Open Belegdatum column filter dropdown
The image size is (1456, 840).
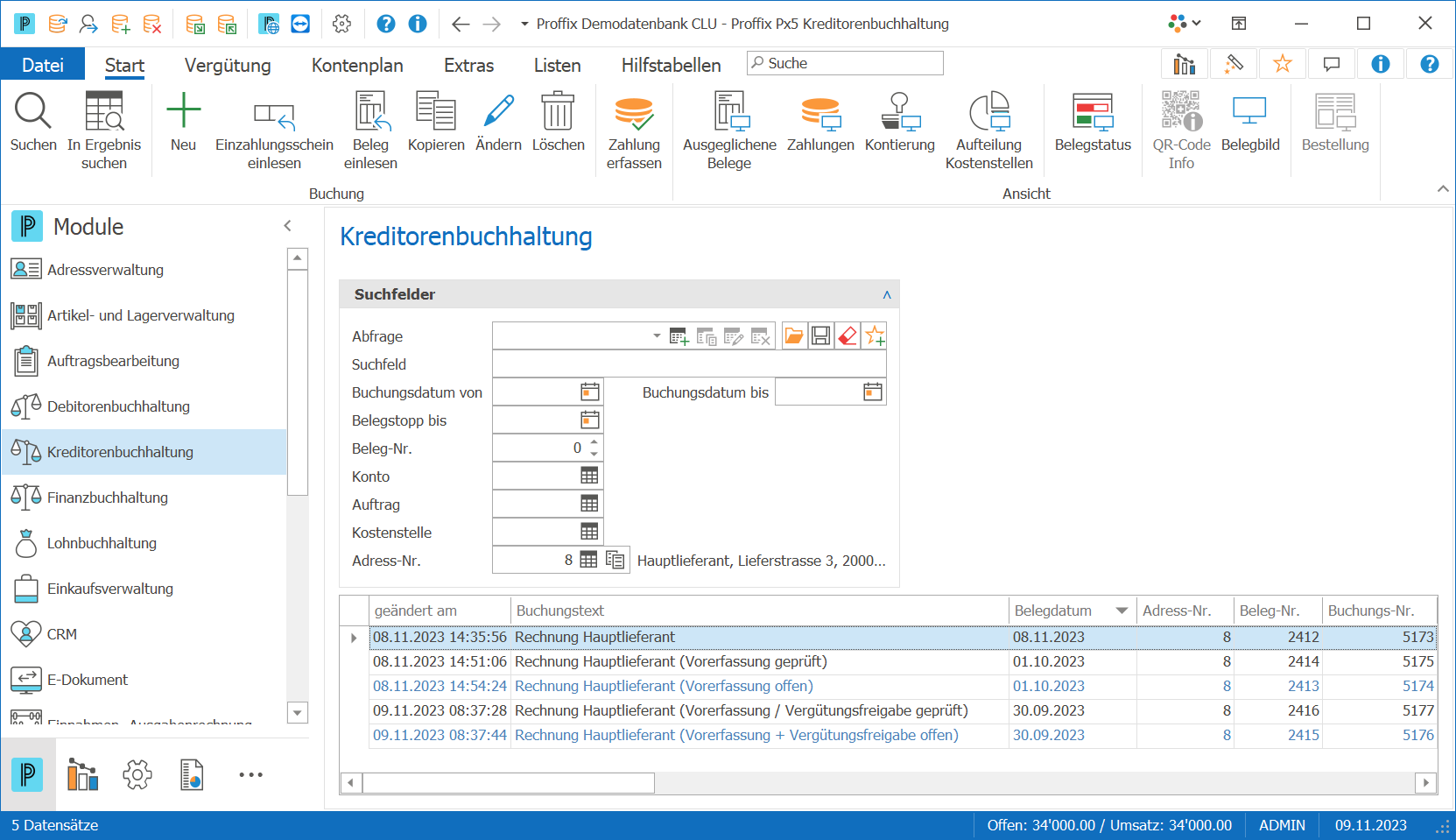pos(1122,611)
